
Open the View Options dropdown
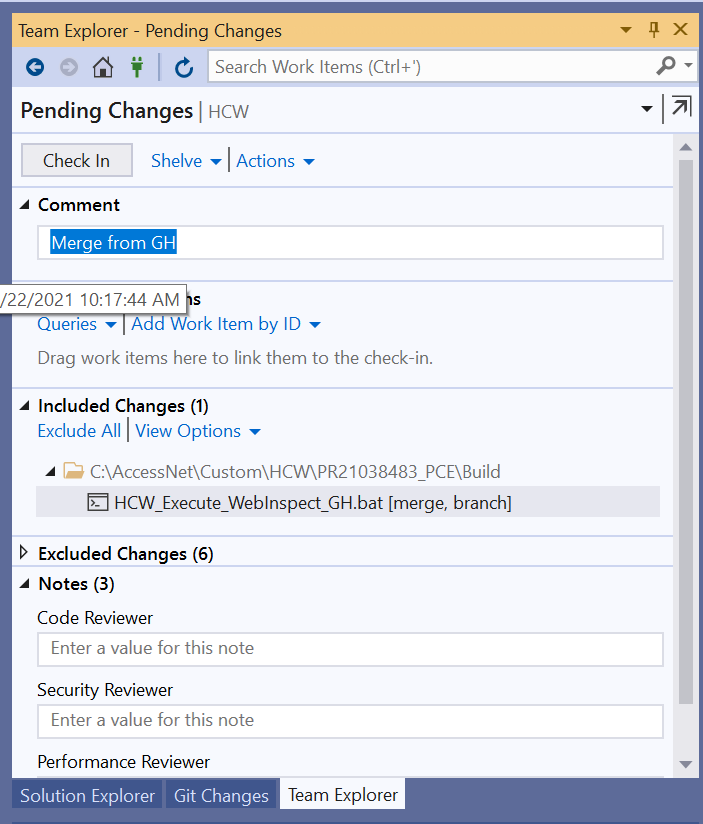coord(198,431)
